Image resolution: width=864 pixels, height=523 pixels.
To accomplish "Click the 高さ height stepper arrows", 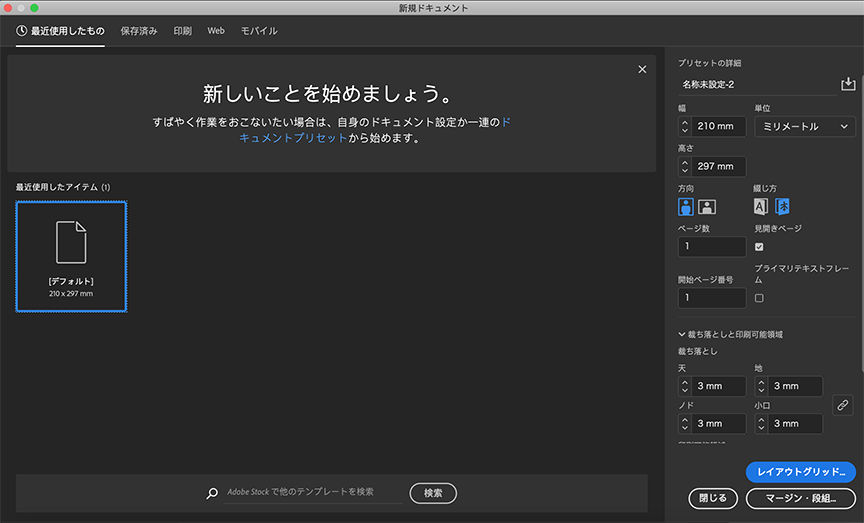I will tap(685, 166).
